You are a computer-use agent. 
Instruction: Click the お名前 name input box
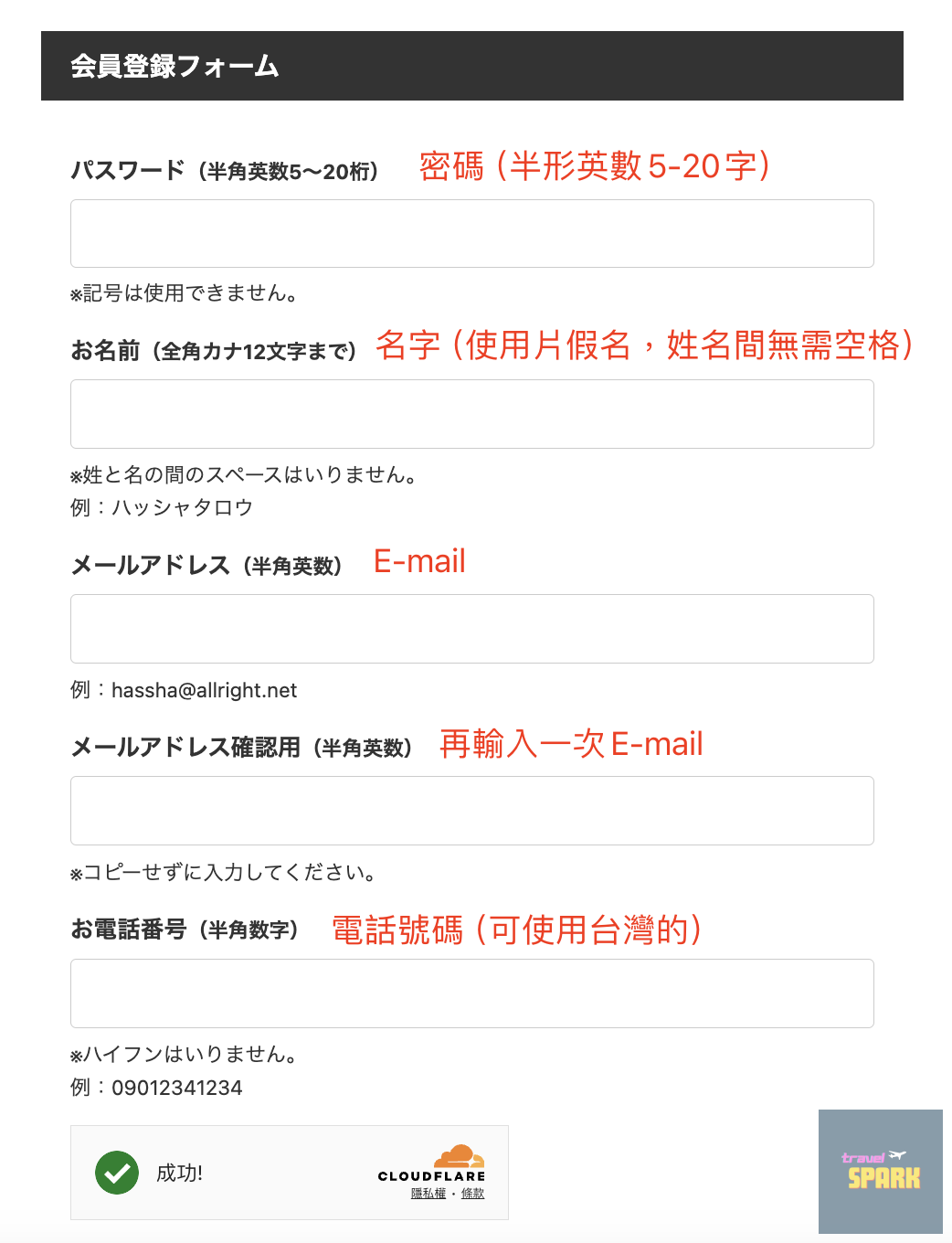click(471, 414)
